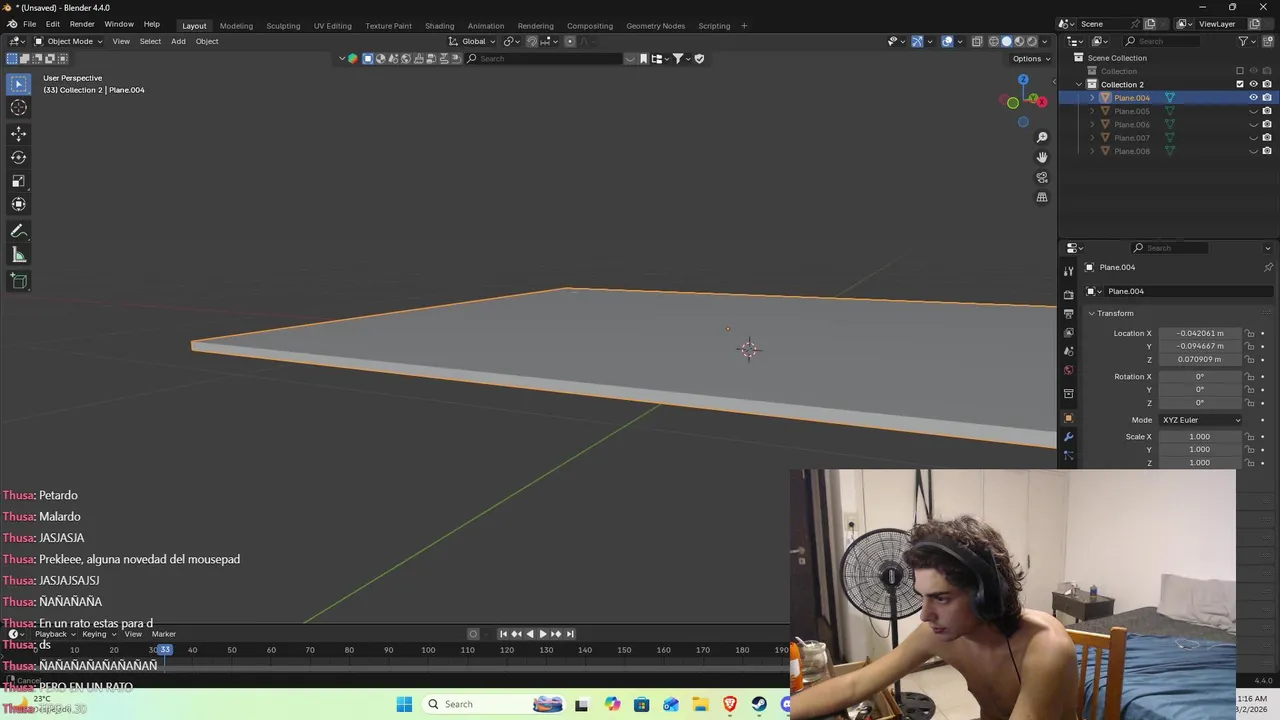Expand Plane.007 in the outliner
The height and width of the screenshot is (720, 1280).
(x=1092, y=138)
